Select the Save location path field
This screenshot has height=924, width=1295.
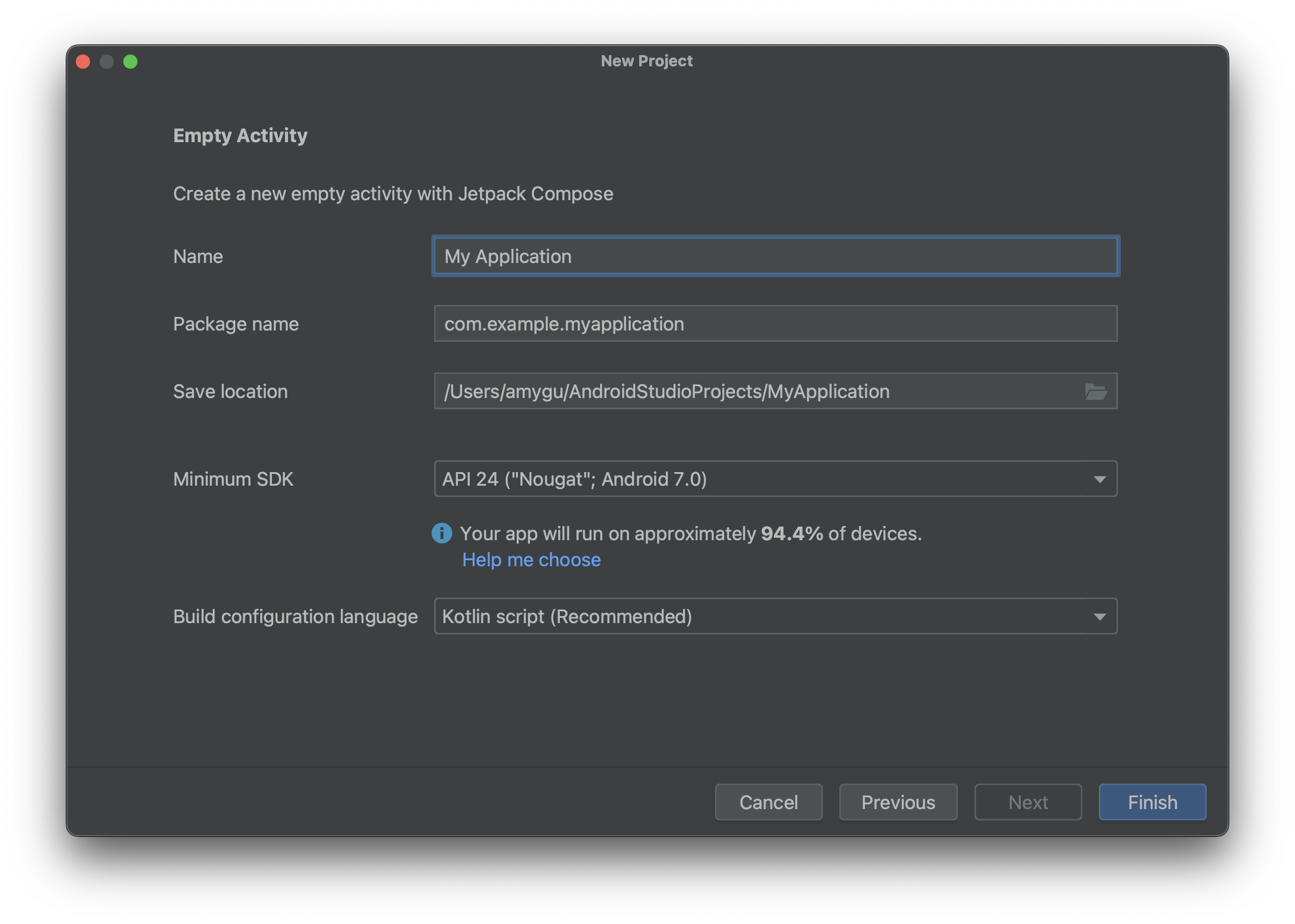click(x=776, y=391)
